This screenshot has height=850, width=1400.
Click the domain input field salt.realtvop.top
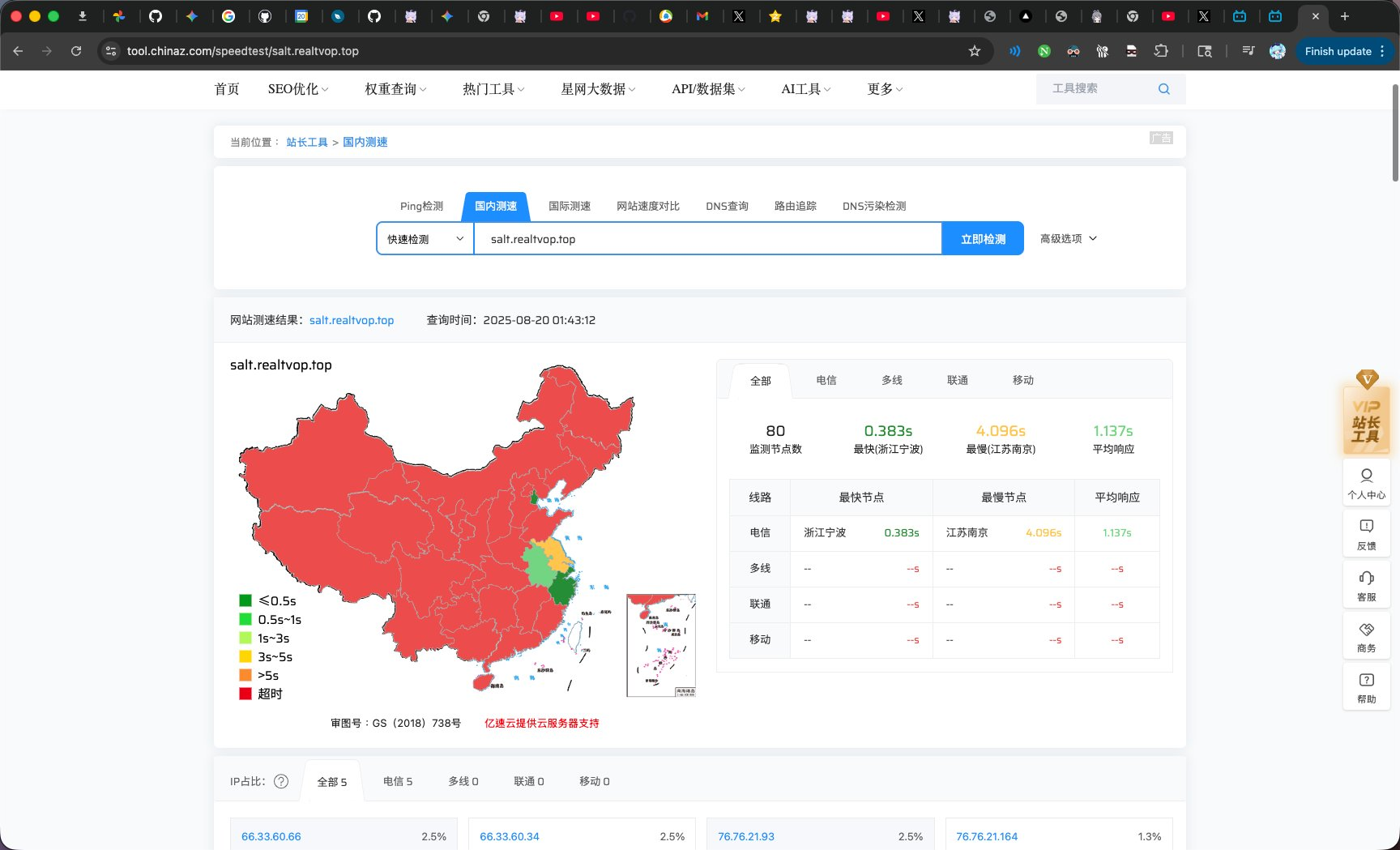[706, 239]
